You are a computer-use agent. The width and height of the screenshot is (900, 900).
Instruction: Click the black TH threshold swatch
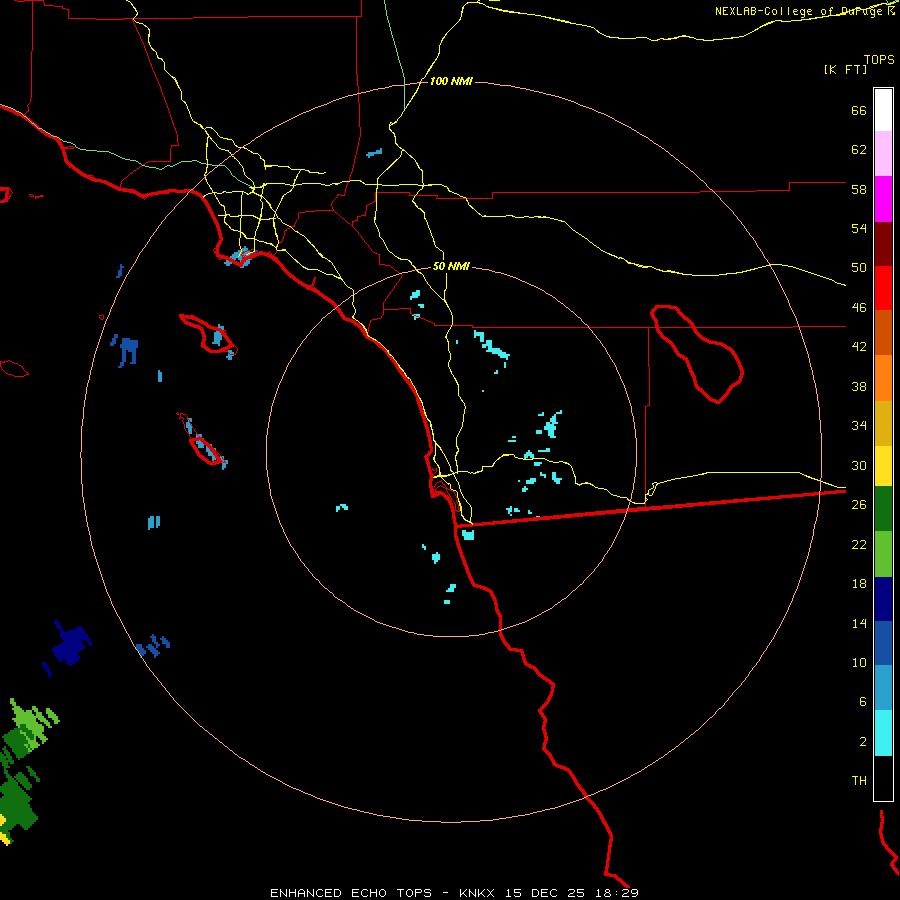point(883,778)
